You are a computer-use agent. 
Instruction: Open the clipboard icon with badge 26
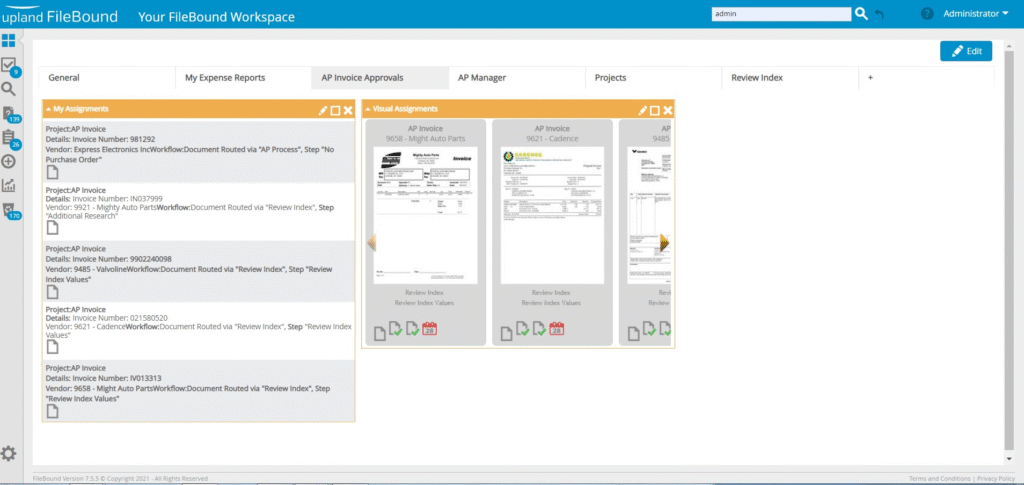click(x=8, y=137)
